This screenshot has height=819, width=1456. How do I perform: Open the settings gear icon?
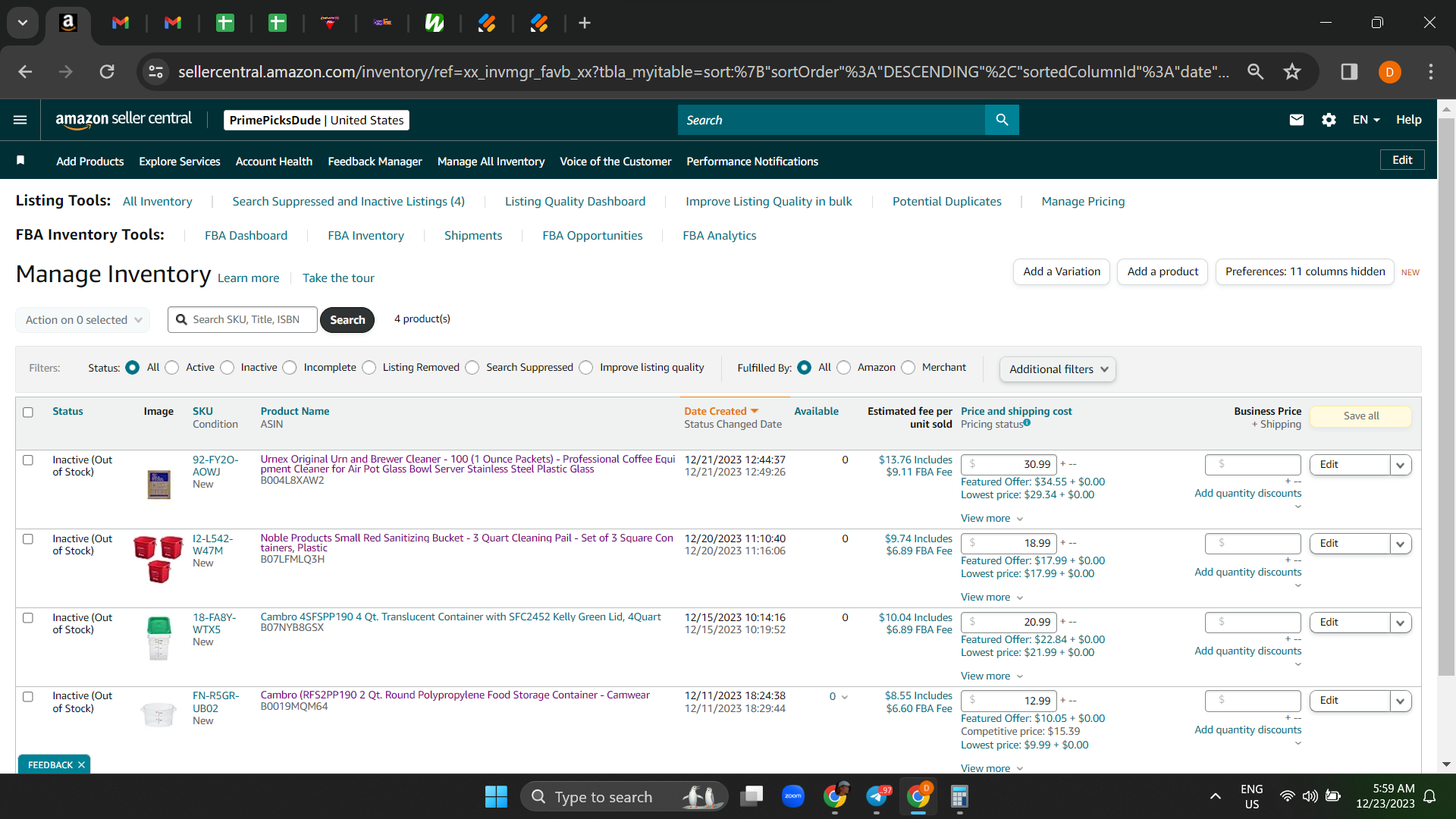point(1329,120)
